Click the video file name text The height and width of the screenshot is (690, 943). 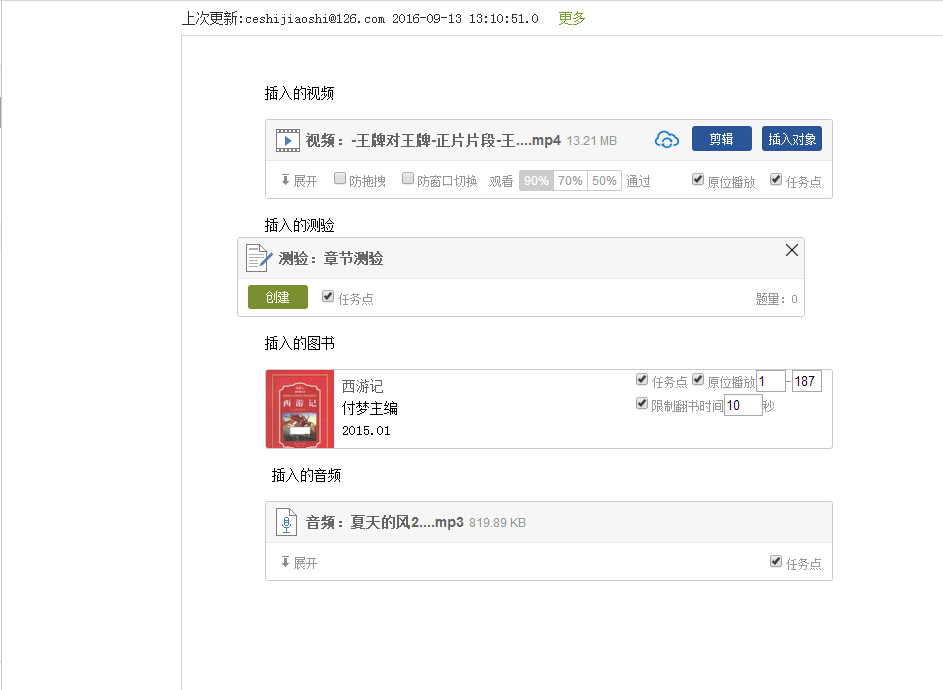point(433,140)
